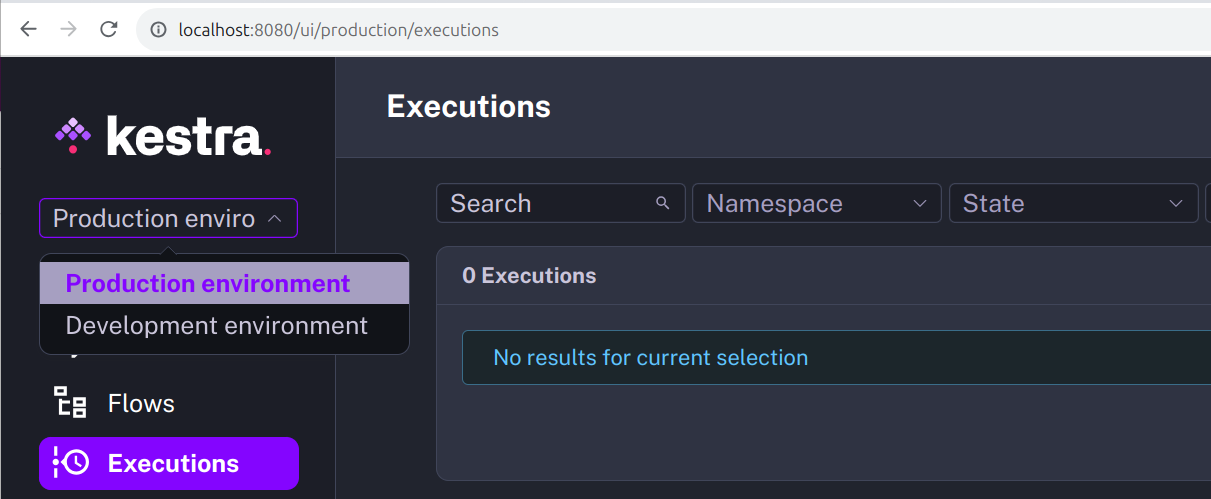Viewport: 1211px width, 499px height.
Task: Select Production environment from the list
Action: (x=208, y=284)
